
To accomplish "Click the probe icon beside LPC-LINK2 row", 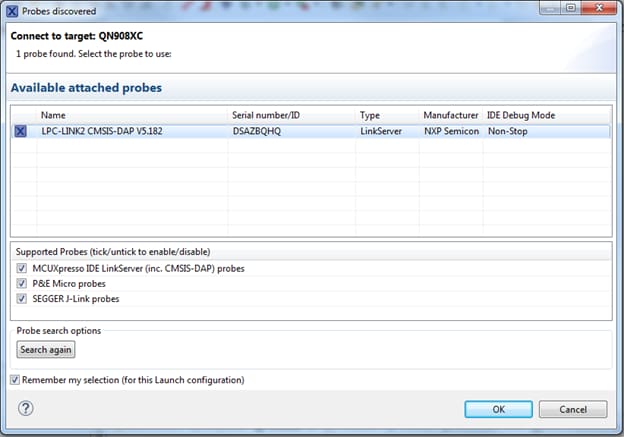I will (x=21, y=131).
